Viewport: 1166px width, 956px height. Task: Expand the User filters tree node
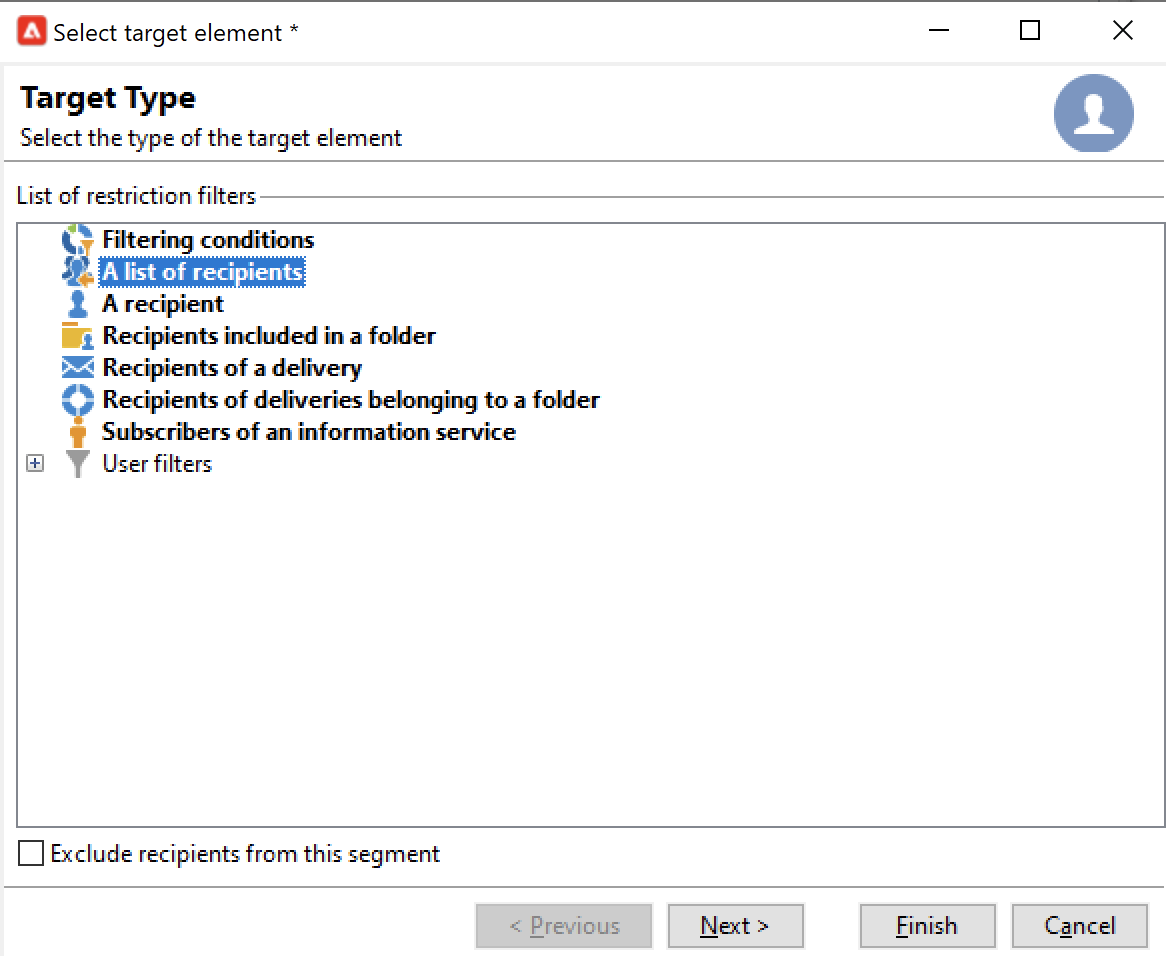[x=36, y=464]
